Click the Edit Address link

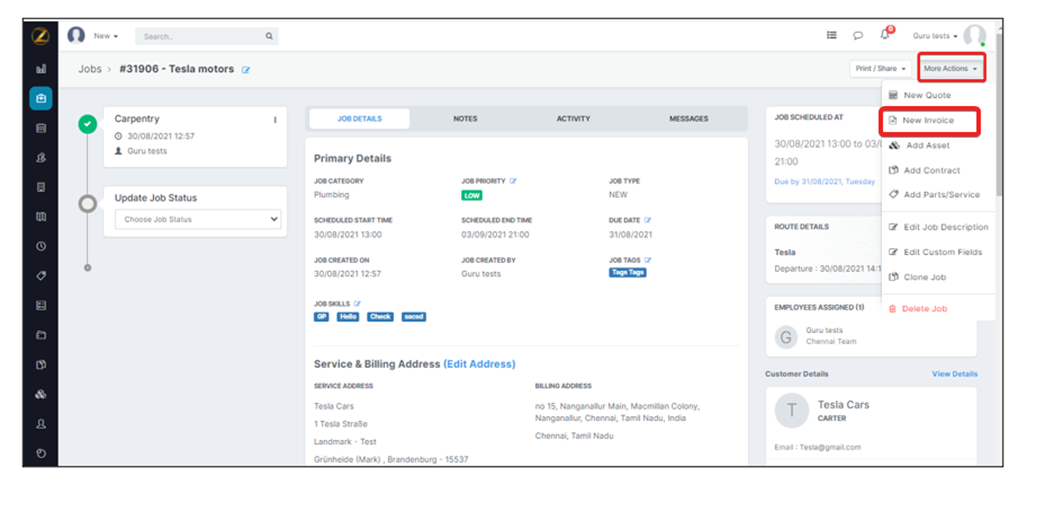coord(479,364)
